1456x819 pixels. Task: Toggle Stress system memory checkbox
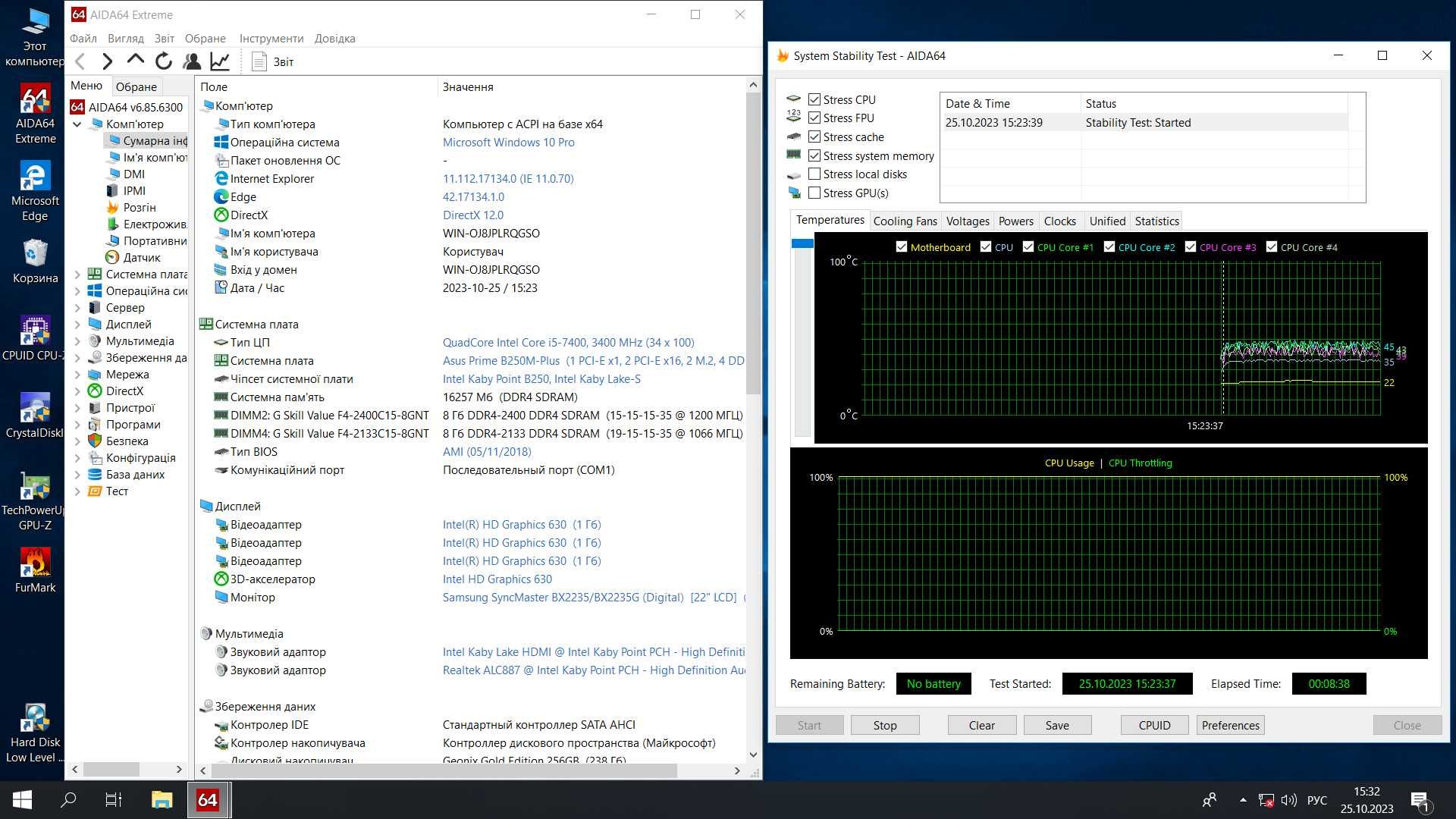[x=814, y=155]
